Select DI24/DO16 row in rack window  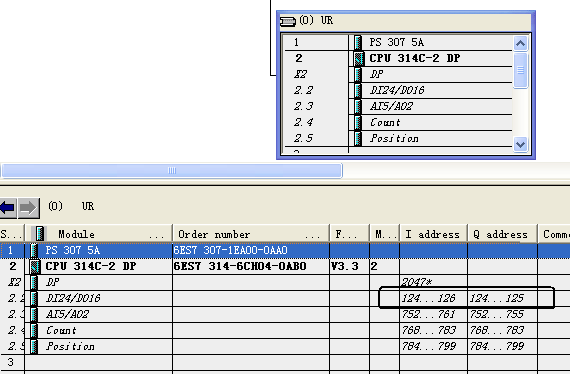pos(398,90)
